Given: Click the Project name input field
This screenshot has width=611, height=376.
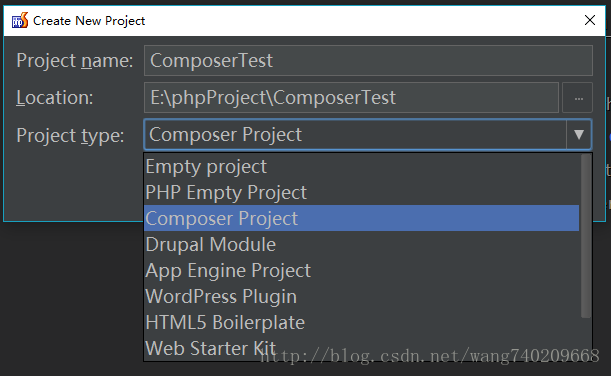Looking at the screenshot, I should pos(368,60).
